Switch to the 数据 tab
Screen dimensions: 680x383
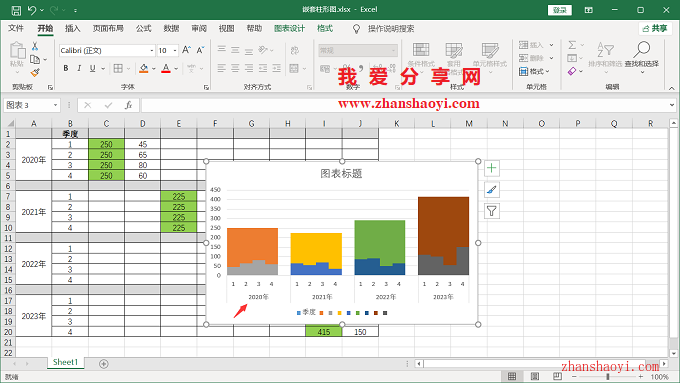pos(171,29)
